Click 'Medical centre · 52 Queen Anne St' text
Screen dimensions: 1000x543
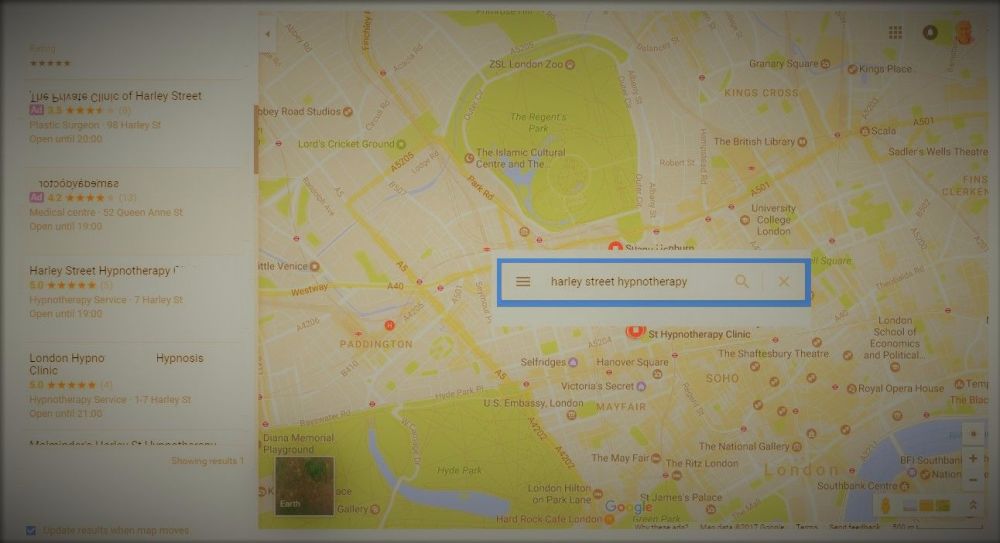pos(106,212)
